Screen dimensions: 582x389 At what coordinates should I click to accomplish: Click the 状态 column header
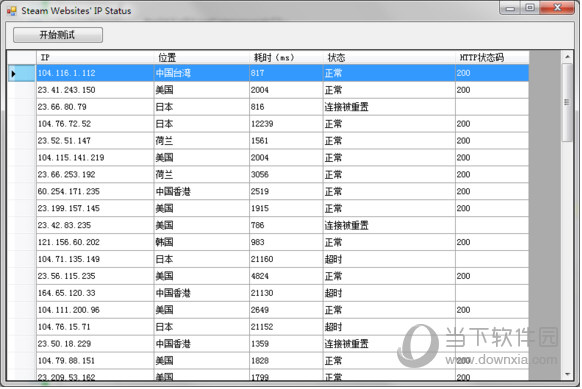(x=389, y=58)
